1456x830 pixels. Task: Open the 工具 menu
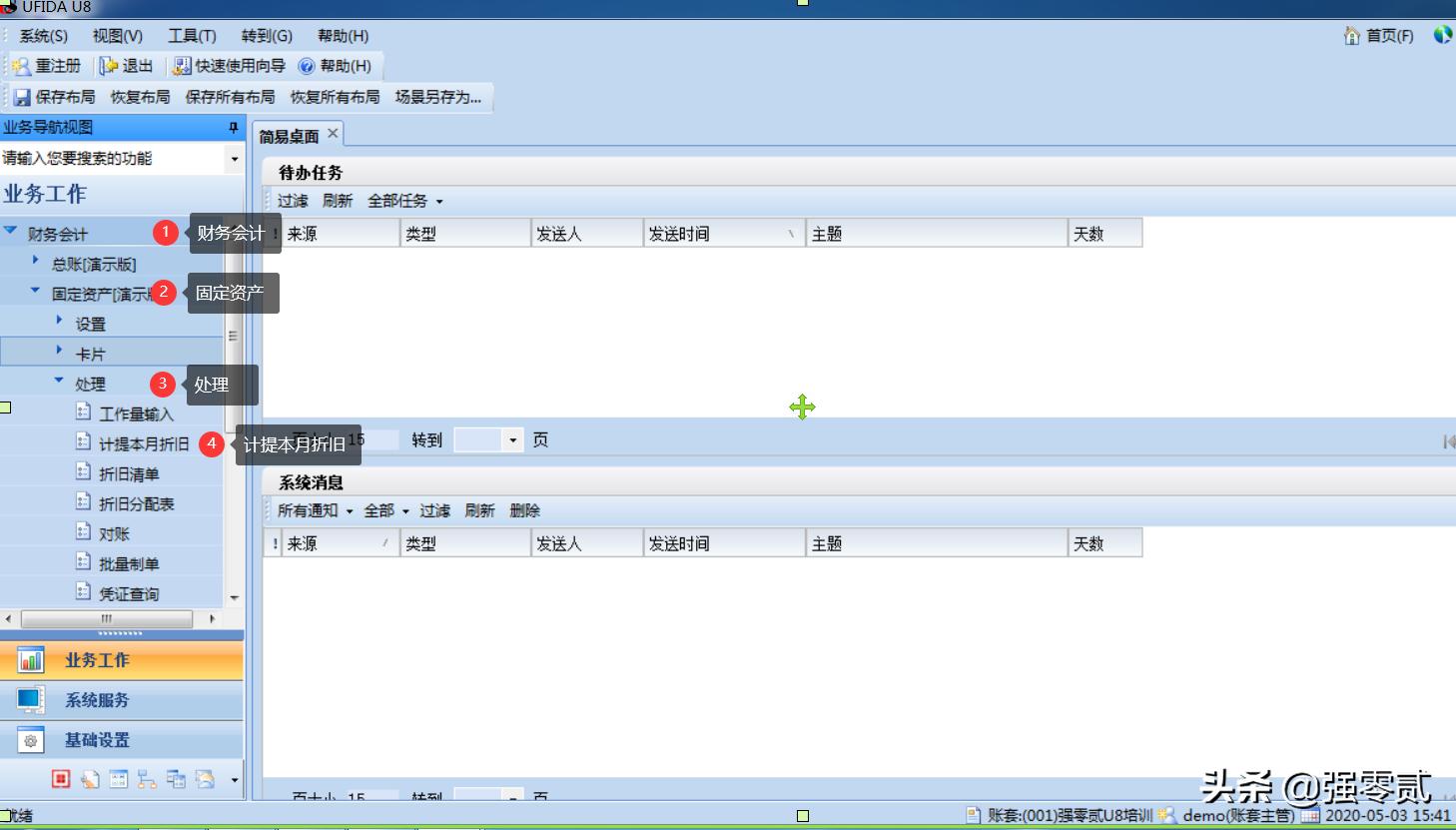pyautogui.click(x=191, y=35)
